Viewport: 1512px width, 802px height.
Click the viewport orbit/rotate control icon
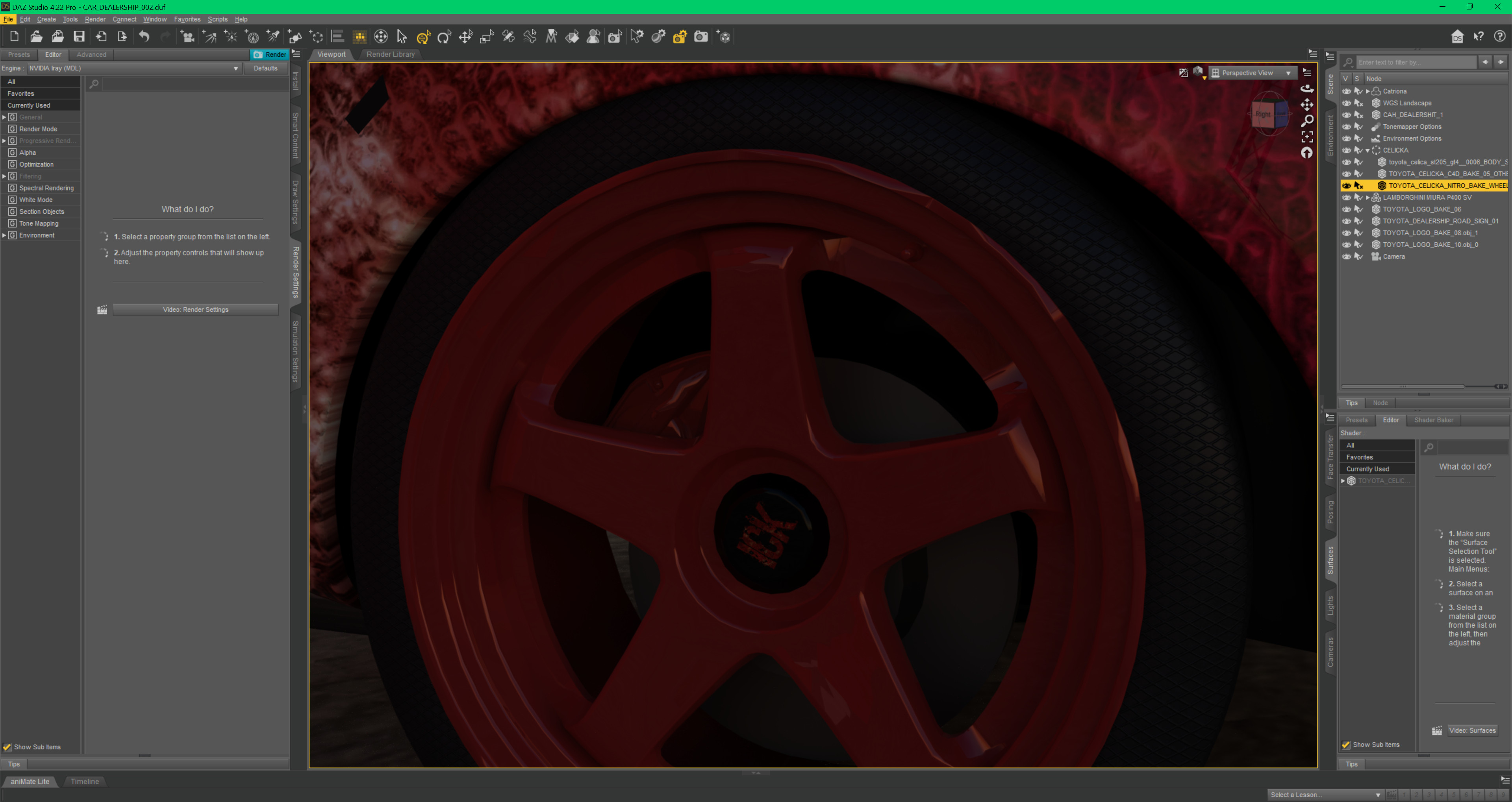(x=1307, y=89)
